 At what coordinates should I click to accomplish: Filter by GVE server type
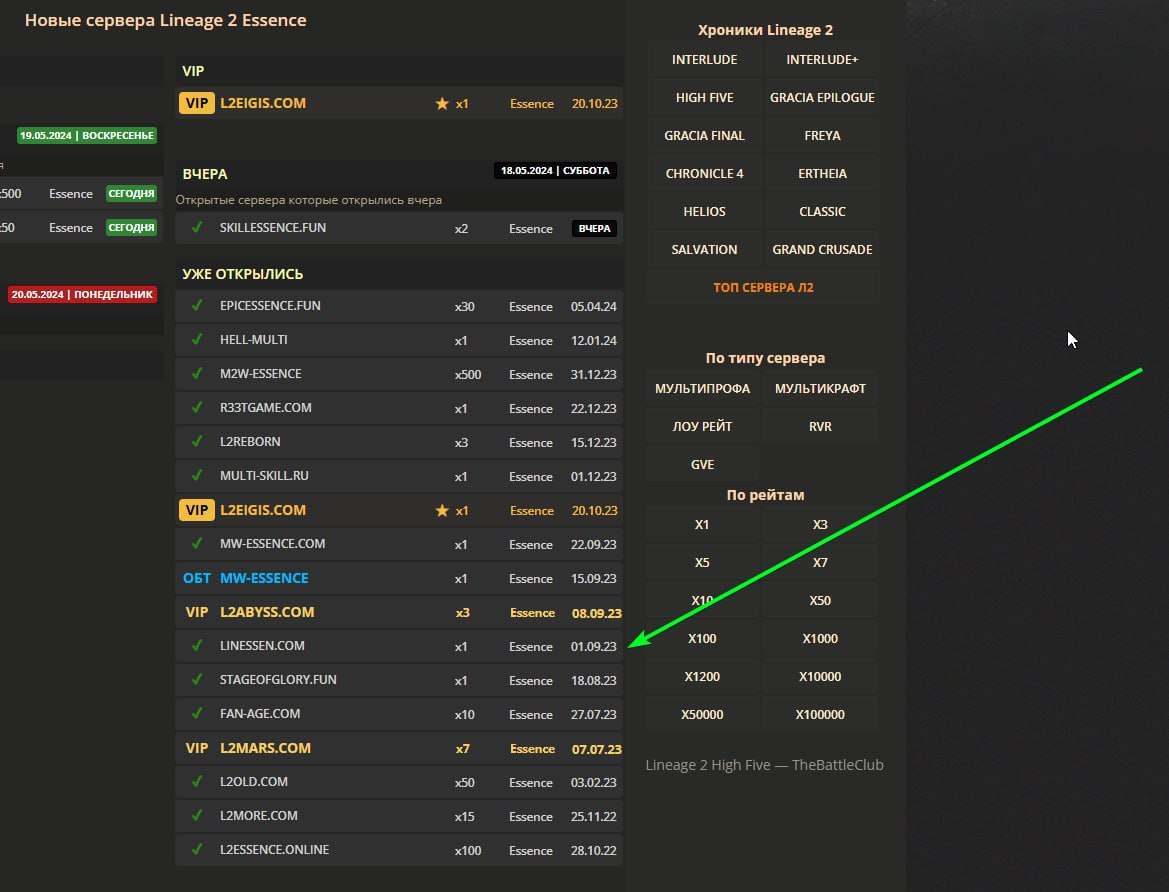tap(702, 465)
